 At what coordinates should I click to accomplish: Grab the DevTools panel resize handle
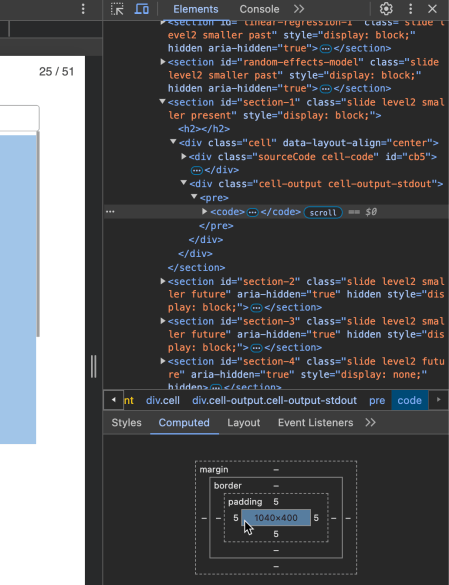(x=93, y=366)
